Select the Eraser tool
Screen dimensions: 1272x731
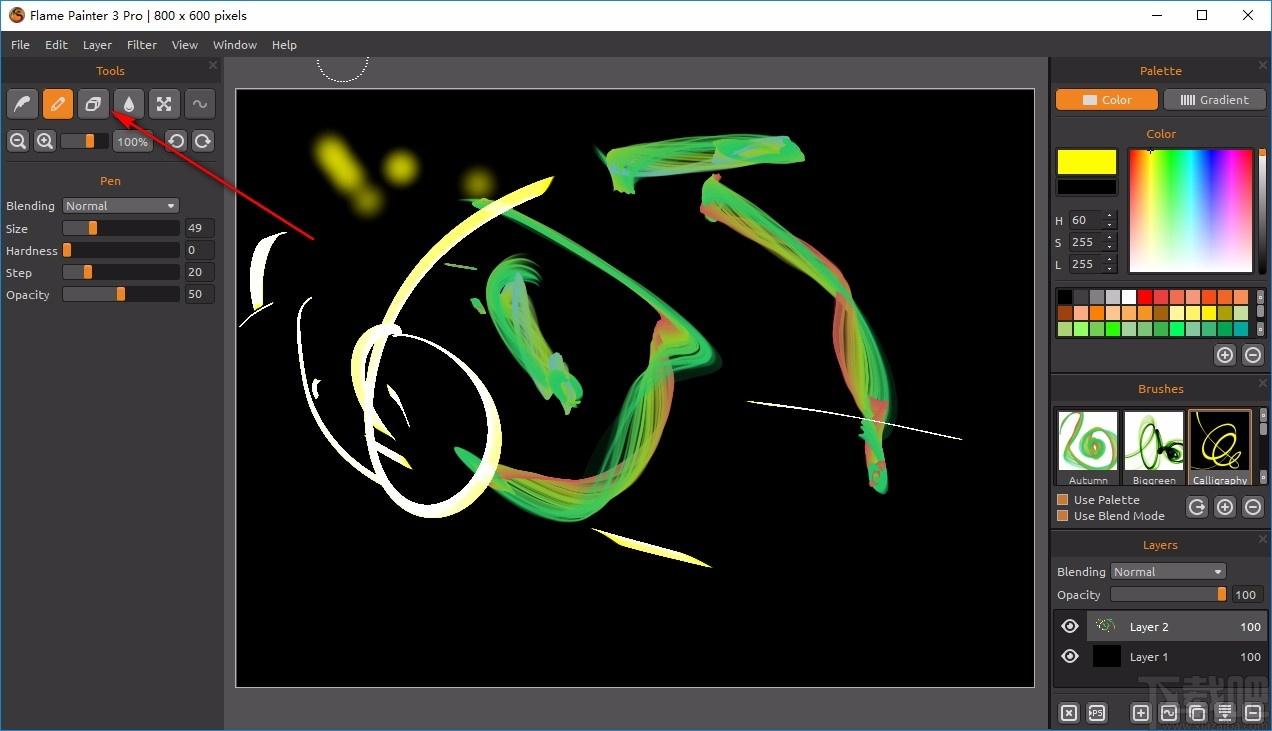point(93,103)
